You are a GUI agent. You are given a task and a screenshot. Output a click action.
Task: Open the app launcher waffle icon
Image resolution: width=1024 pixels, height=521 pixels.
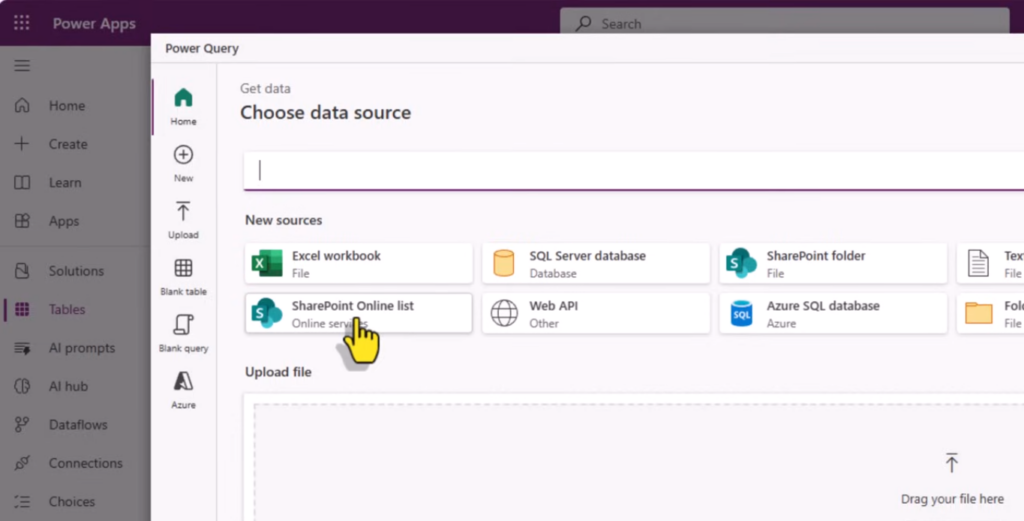(x=22, y=23)
